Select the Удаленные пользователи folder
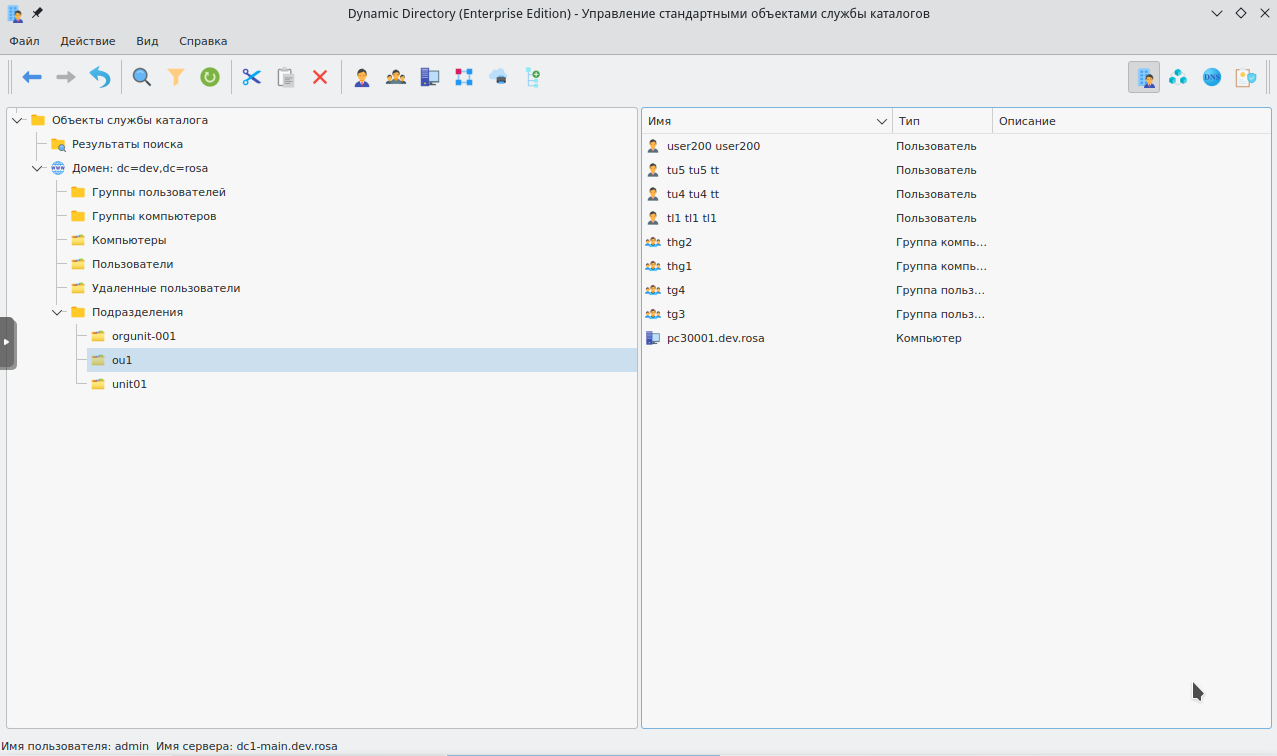 coord(166,288)
